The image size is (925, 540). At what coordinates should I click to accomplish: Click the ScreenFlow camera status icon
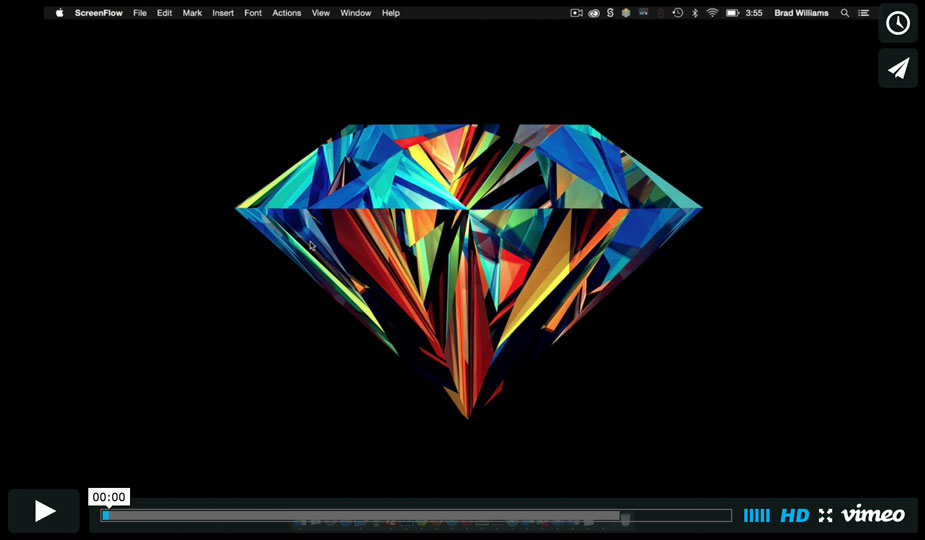point(576,13)
